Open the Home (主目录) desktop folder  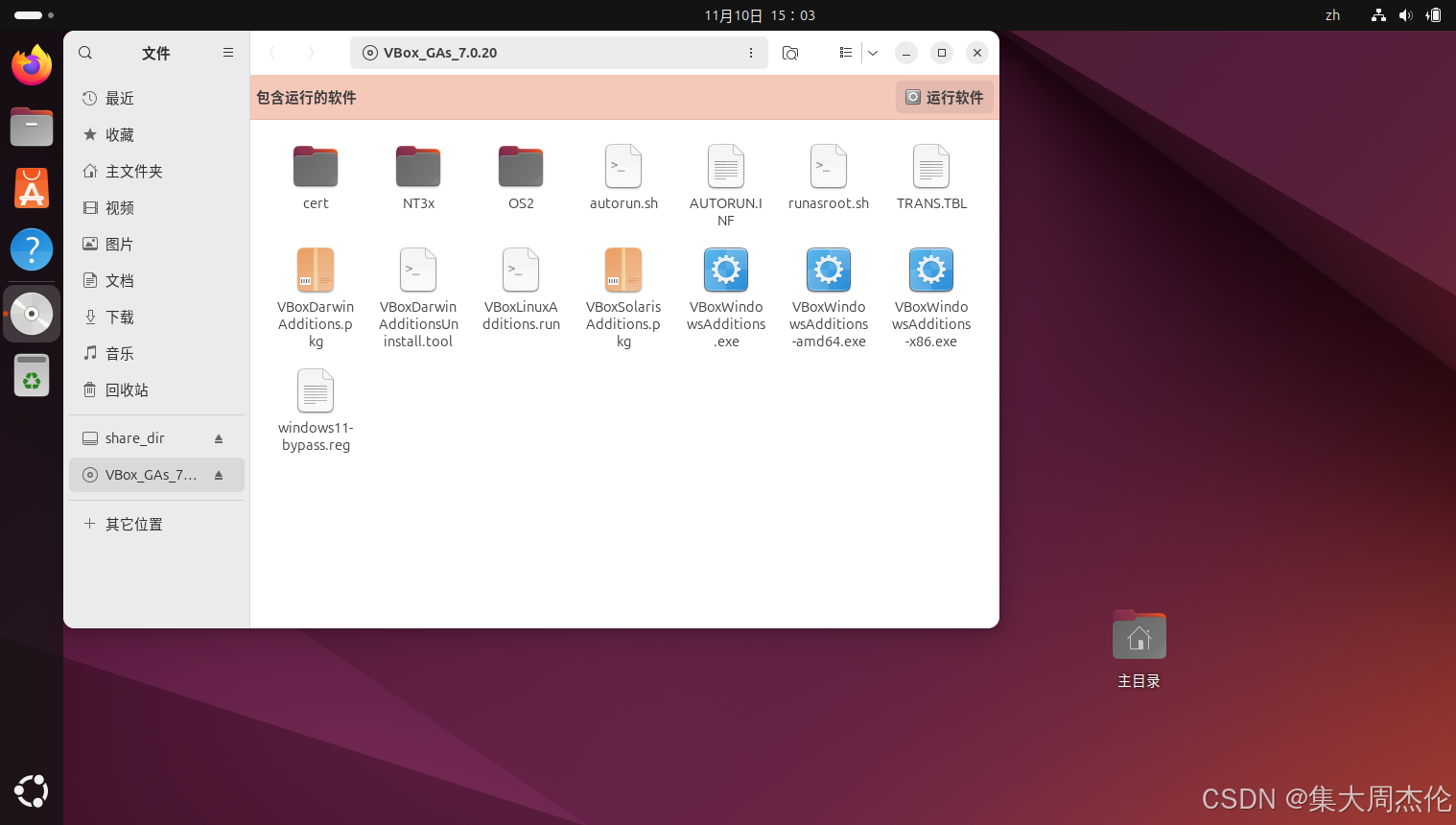click(1139, 648)
